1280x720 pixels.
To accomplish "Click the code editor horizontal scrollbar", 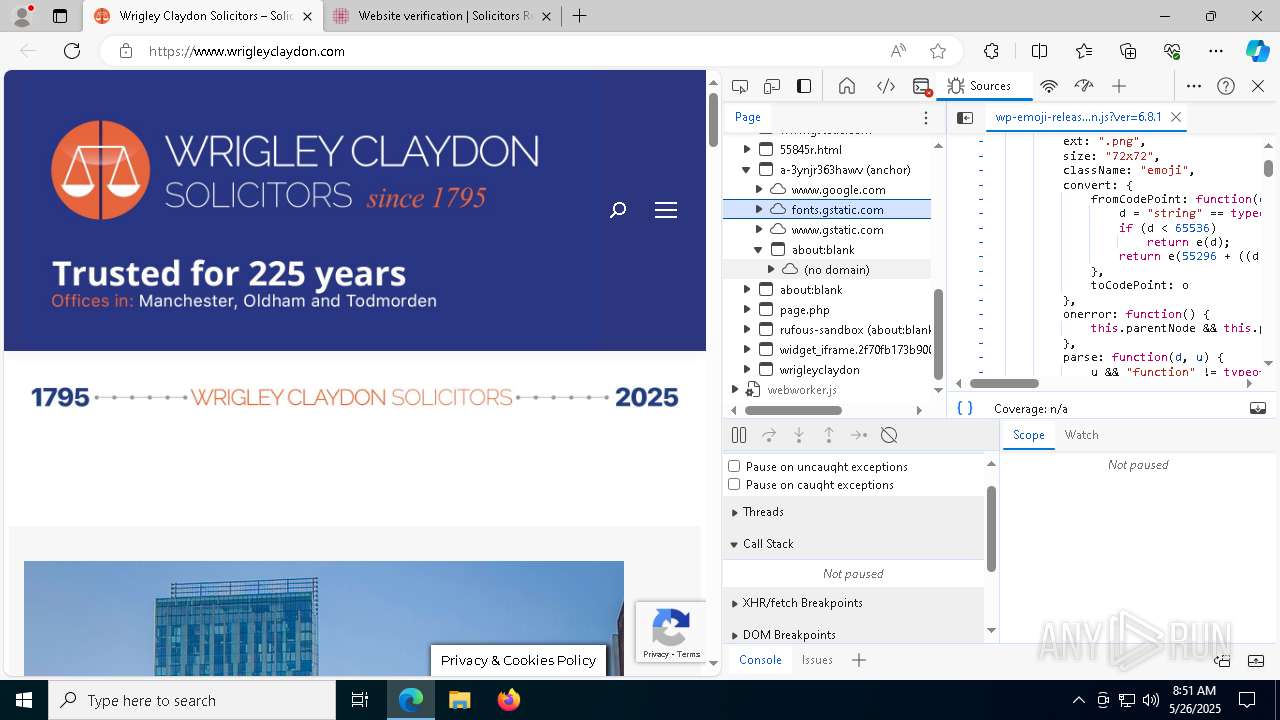I will coord(1004,383).
